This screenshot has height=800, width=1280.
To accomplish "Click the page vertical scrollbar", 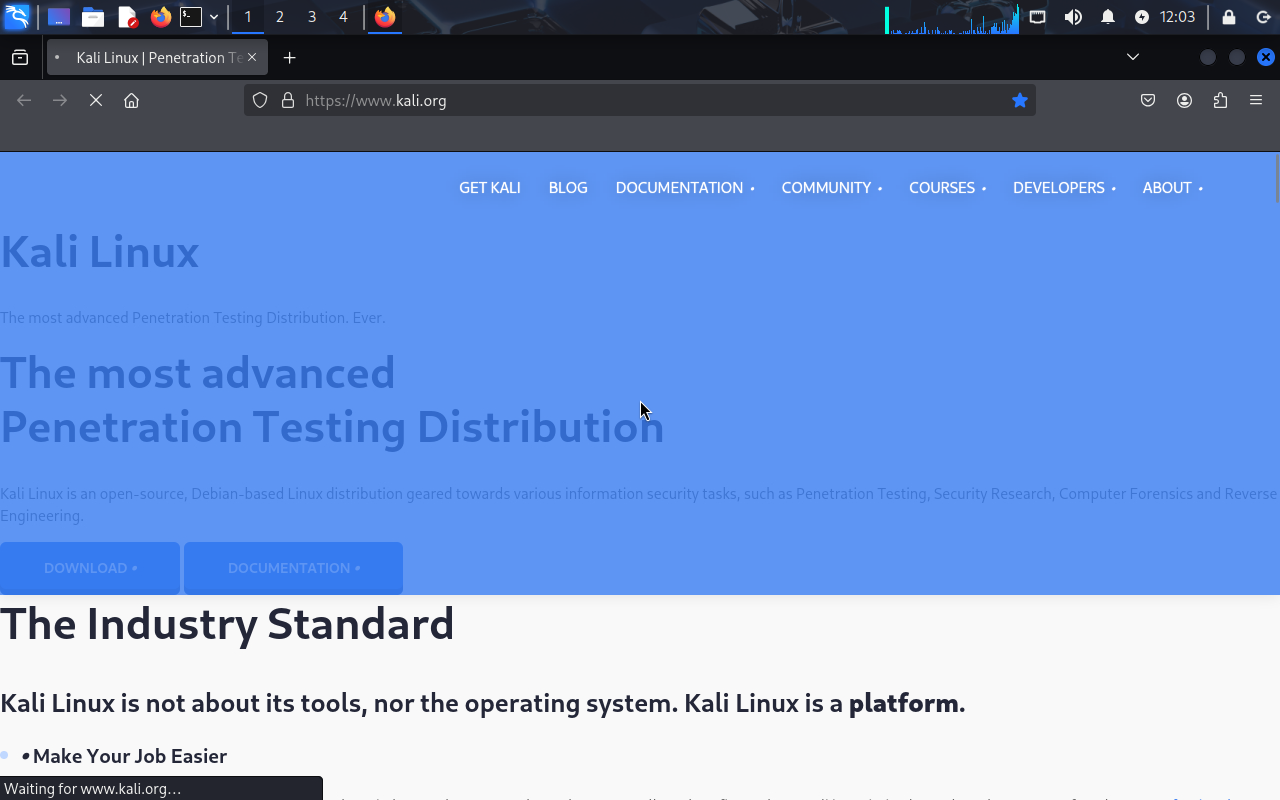I will coord(1276,180).
